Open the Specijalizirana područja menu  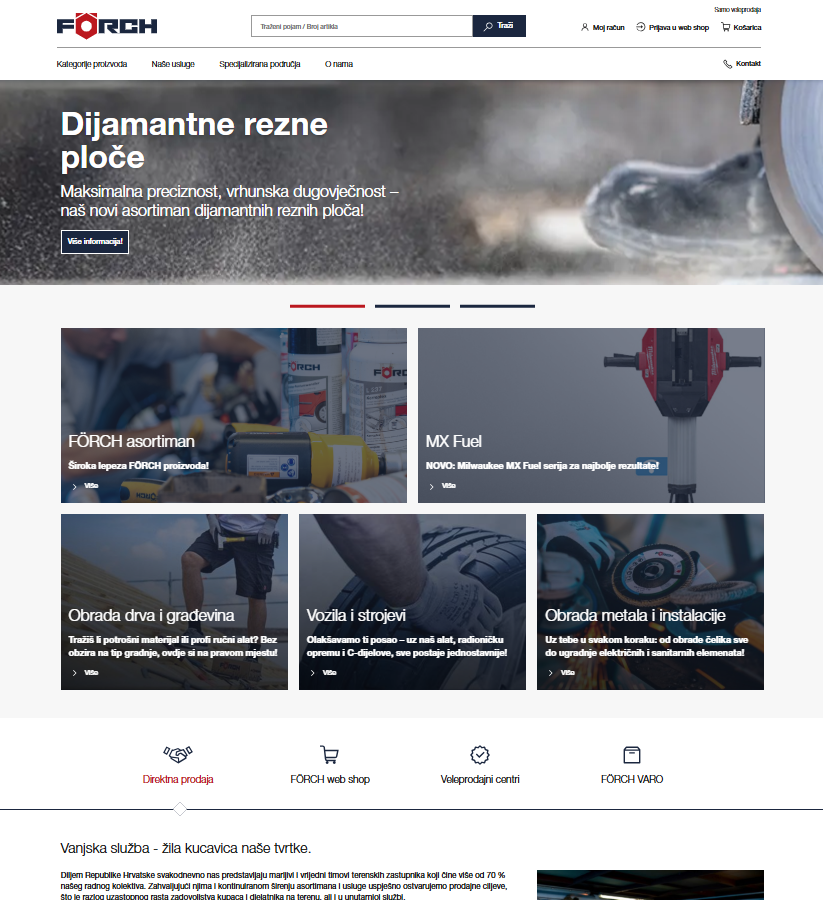pyautogui.click(x=259, y=64)
